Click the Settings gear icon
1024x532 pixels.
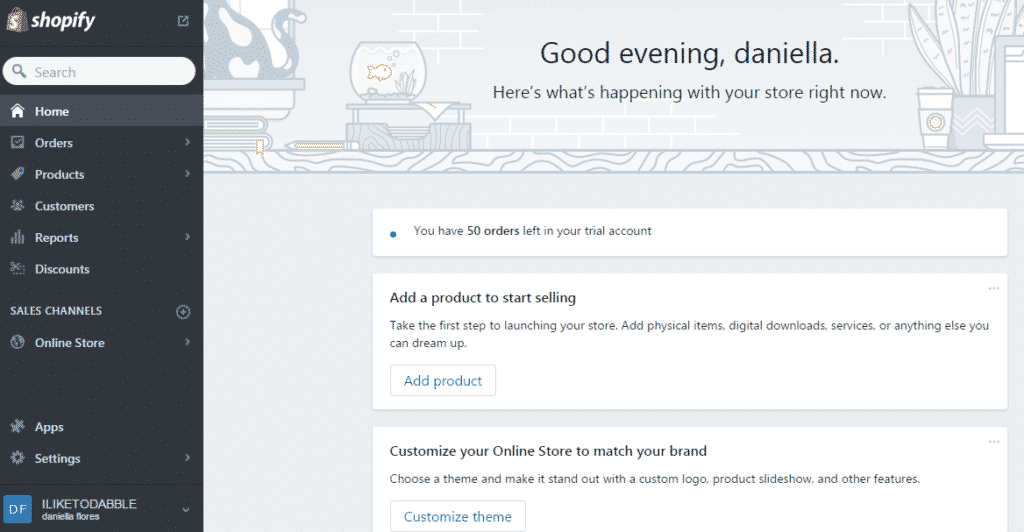tap(18, 458)
